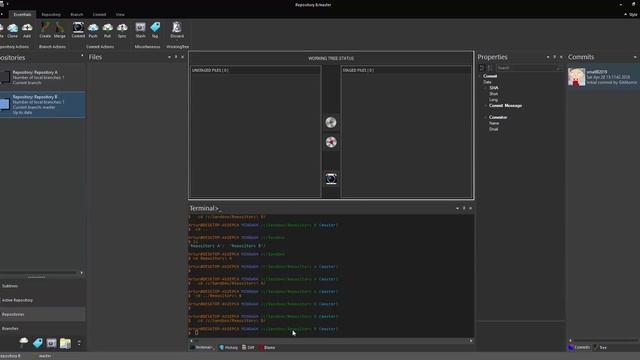Open the Active Repository navigation group
640x360 pixels.
[42, 300]
